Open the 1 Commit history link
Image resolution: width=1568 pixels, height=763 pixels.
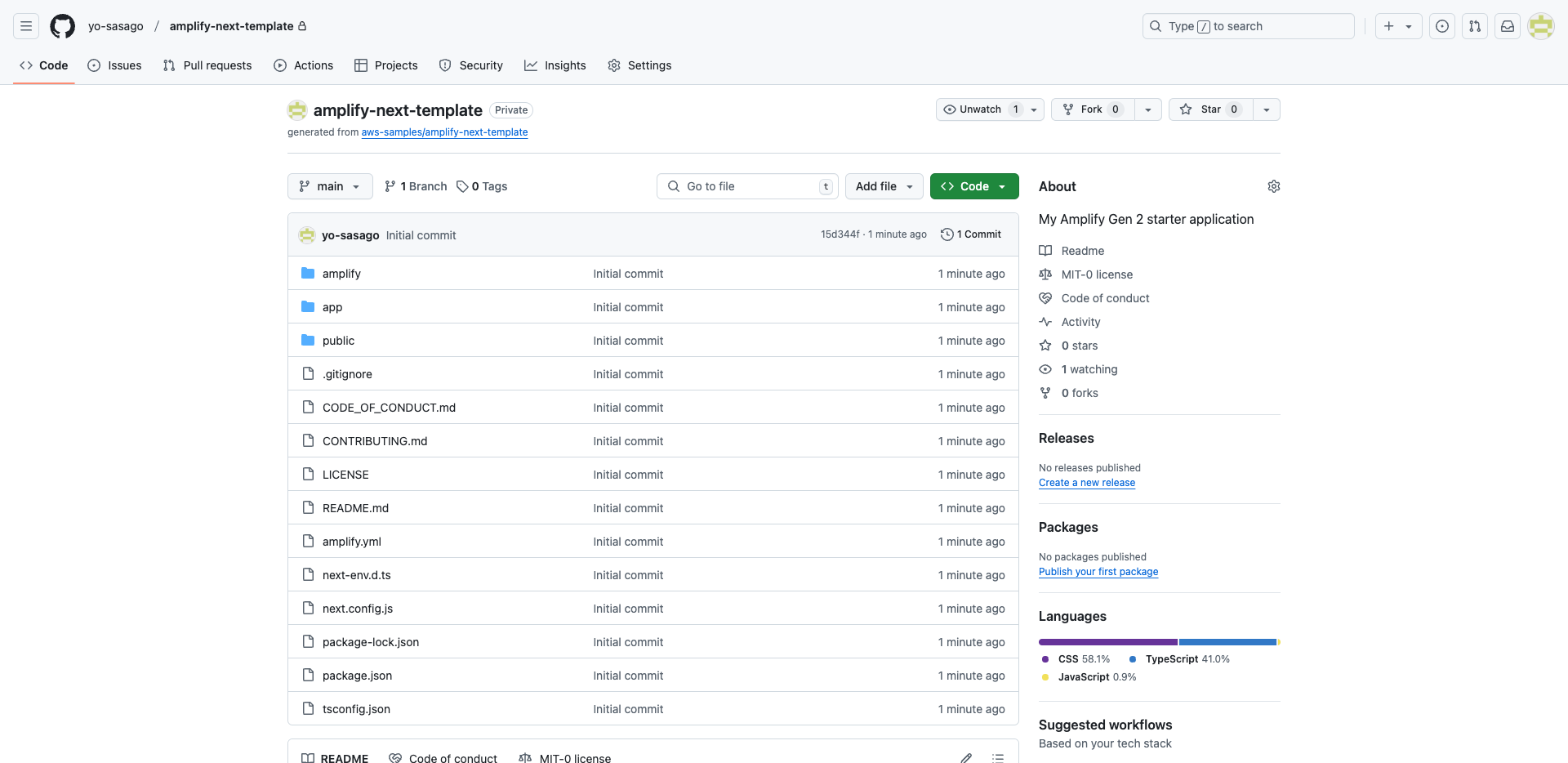click(971, 234)
